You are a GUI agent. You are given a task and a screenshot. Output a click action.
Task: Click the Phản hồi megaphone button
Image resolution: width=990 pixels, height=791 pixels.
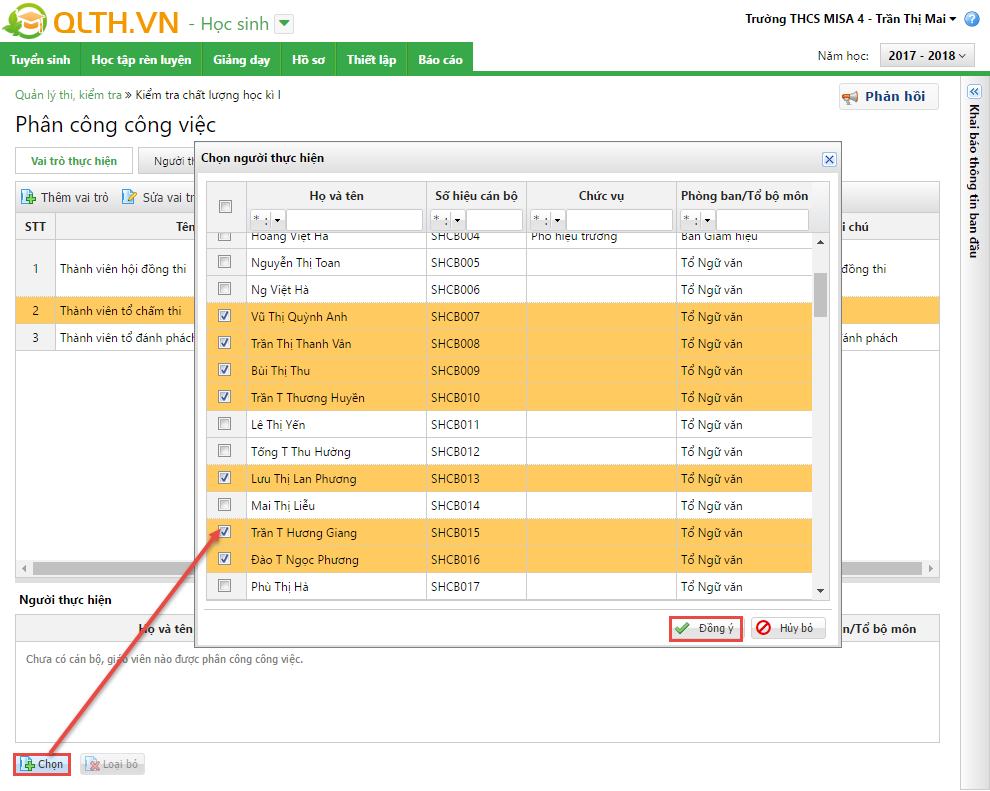tap(888, 97)
